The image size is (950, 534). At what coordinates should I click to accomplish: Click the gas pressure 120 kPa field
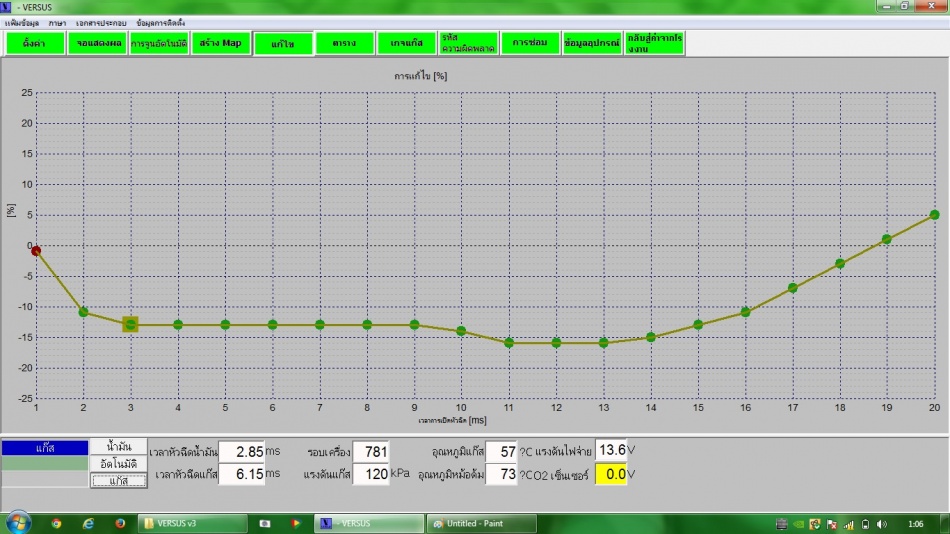tap(371, 474)
